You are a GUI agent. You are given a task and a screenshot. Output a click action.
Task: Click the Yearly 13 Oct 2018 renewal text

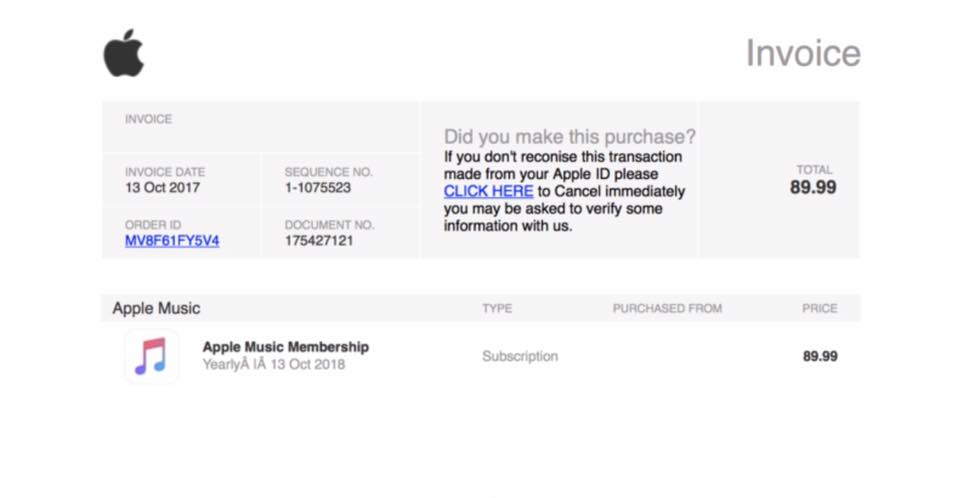tap(273, 365)
